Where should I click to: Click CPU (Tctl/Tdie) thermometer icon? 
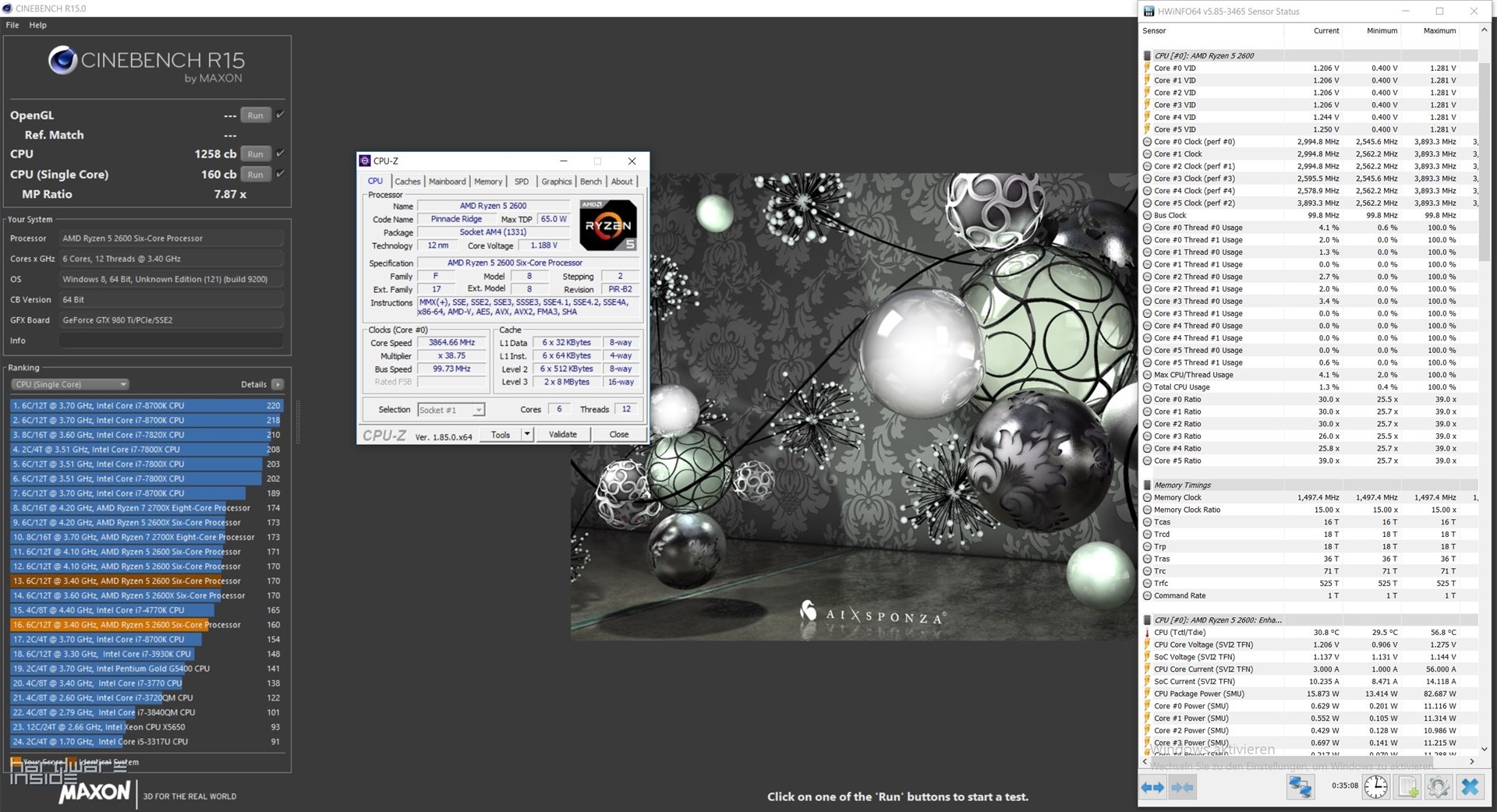tap(1147, 633)
